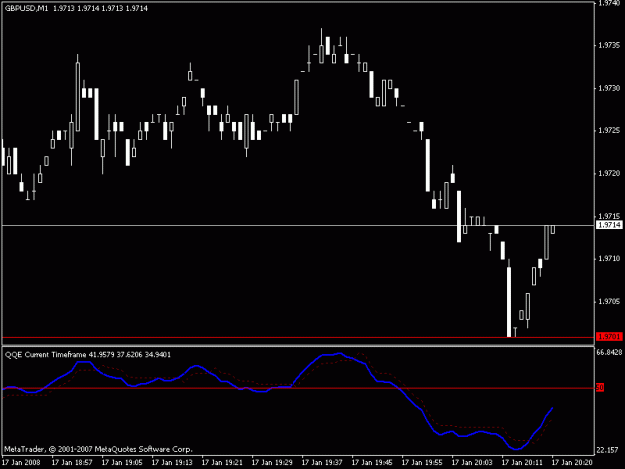The height and width of the screenshot is (469, 625).
Task: Click time axis label 17 Jan 18:57
Action: click(x=72, y=462)
